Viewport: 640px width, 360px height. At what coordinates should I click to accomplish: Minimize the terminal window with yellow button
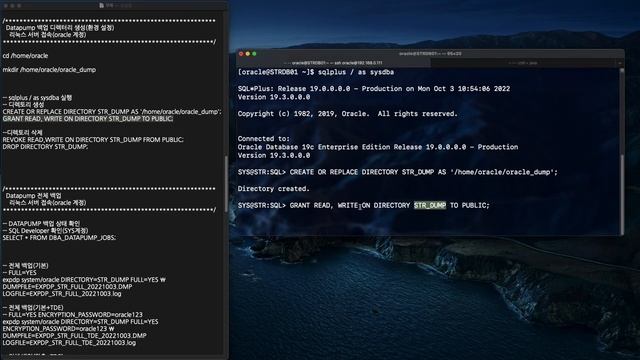tap(248, 54)
